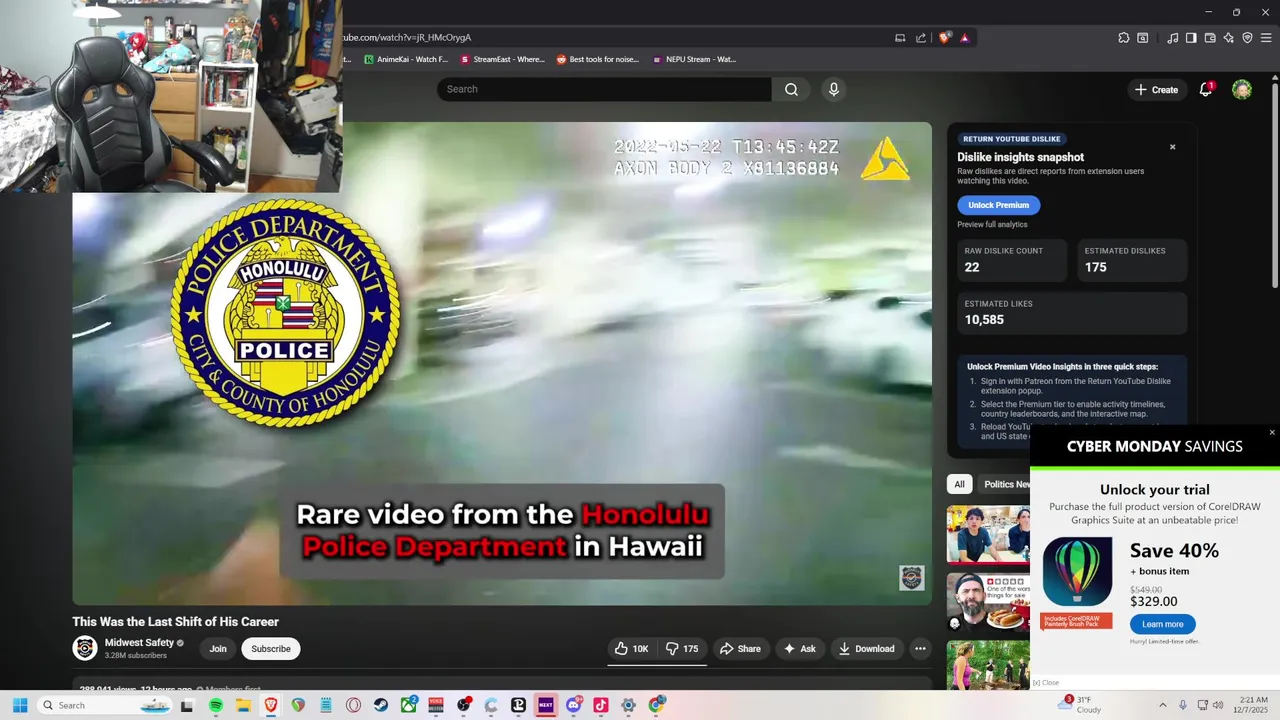Click the taskbar Search box
The width and height of the screenshot is (1280, 720).
pyautogui.click(x=107, y=705)
